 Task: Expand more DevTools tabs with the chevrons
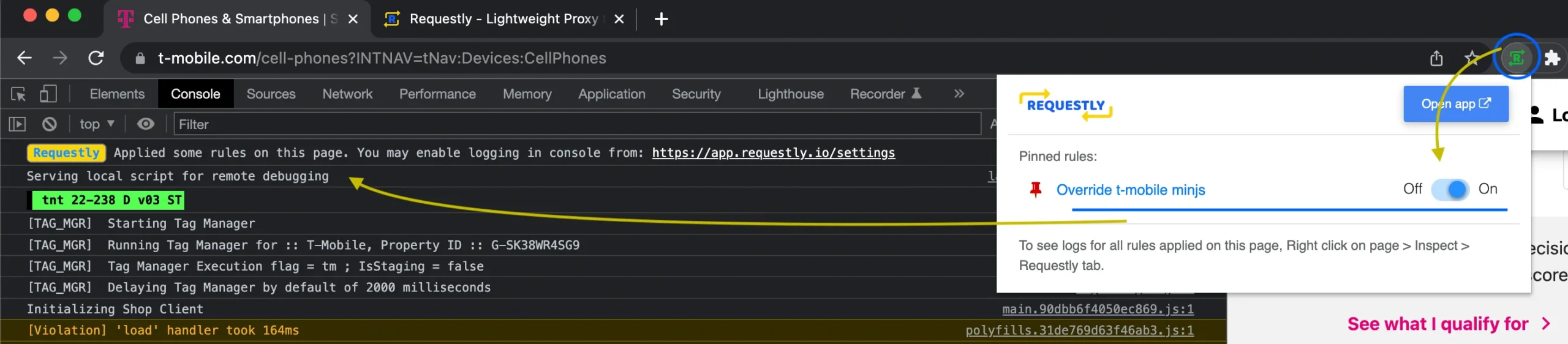(959, 94)
